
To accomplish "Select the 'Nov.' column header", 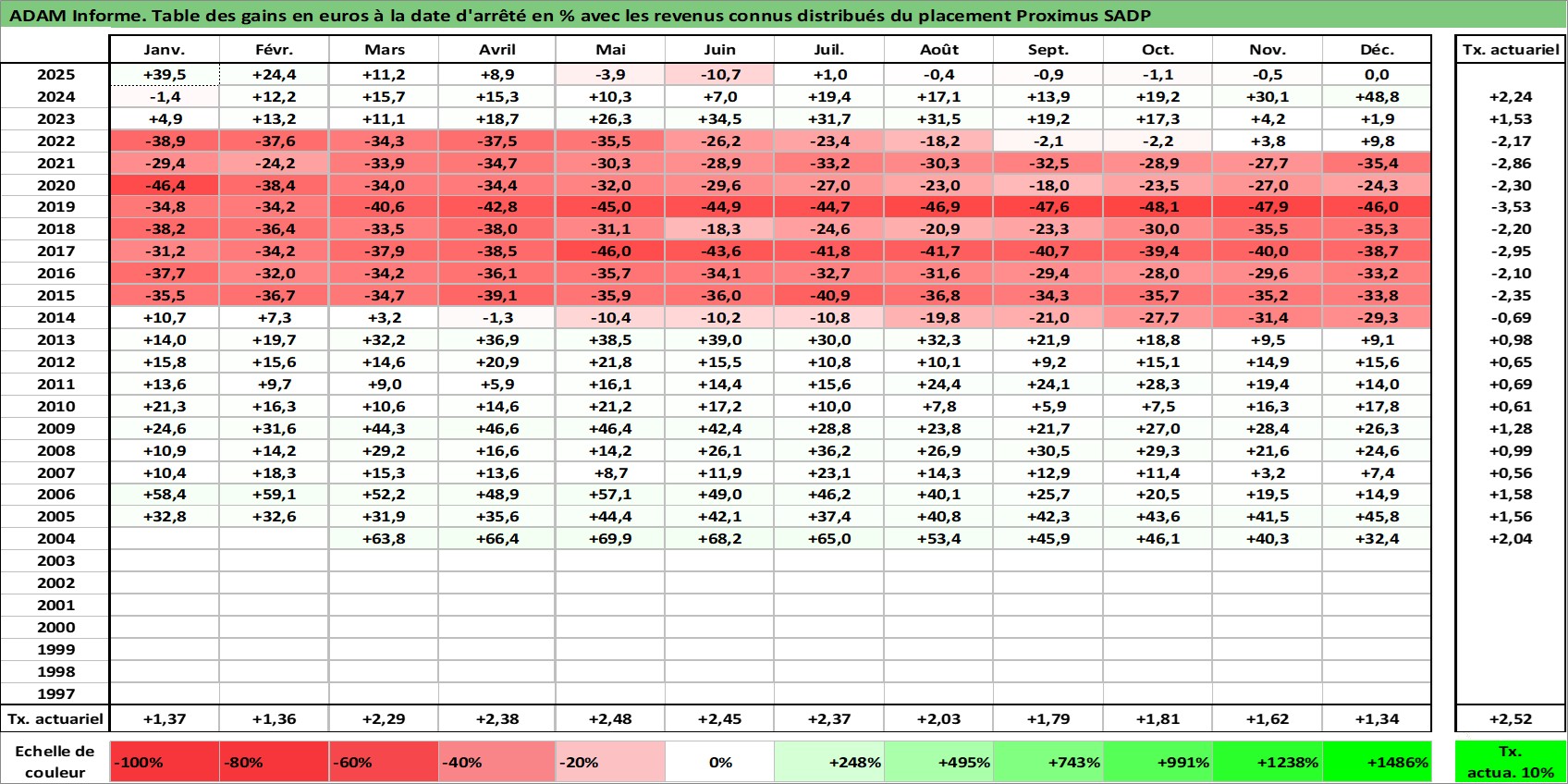I will click(x=1268, y=50).
